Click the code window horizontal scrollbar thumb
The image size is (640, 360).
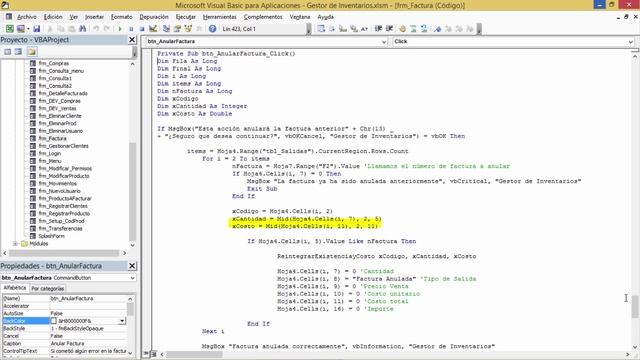tap(193, 354)
